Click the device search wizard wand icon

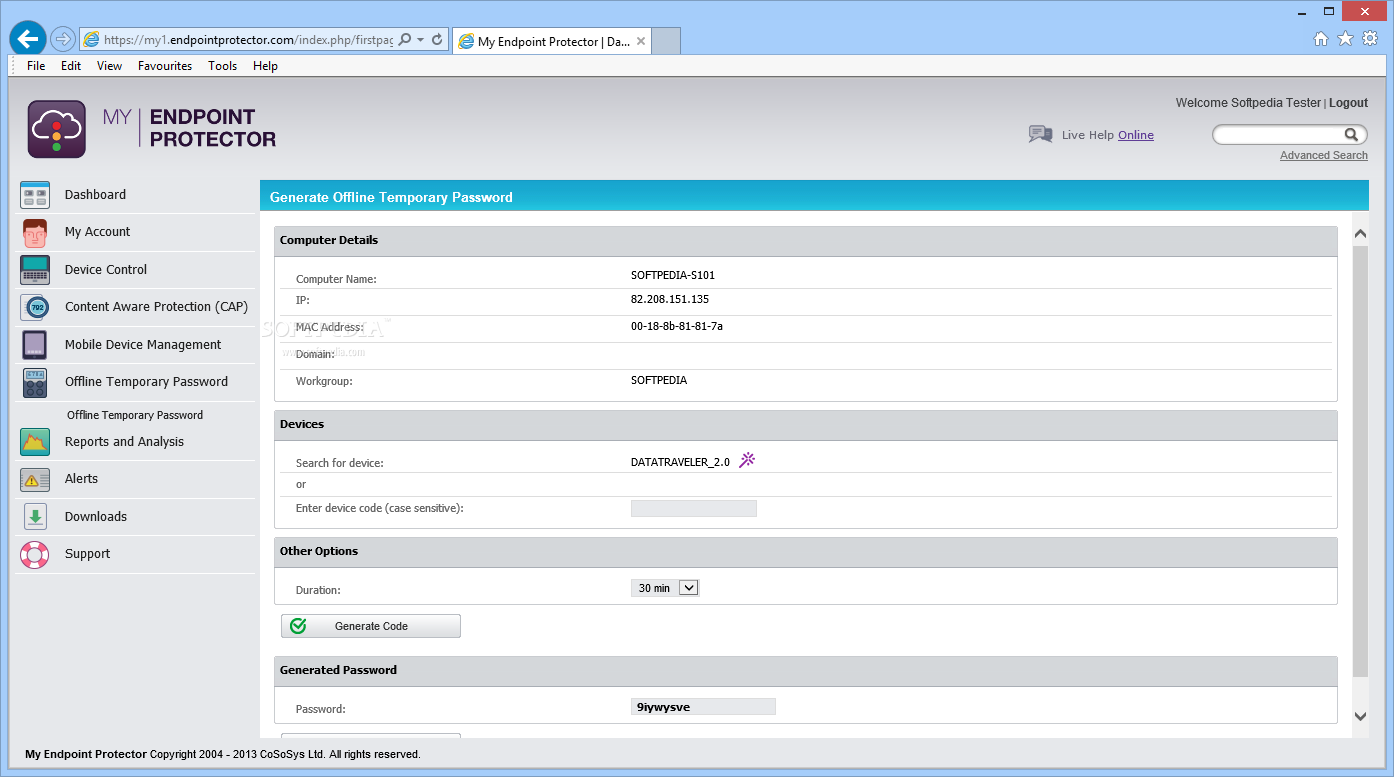tap(747, 460)
